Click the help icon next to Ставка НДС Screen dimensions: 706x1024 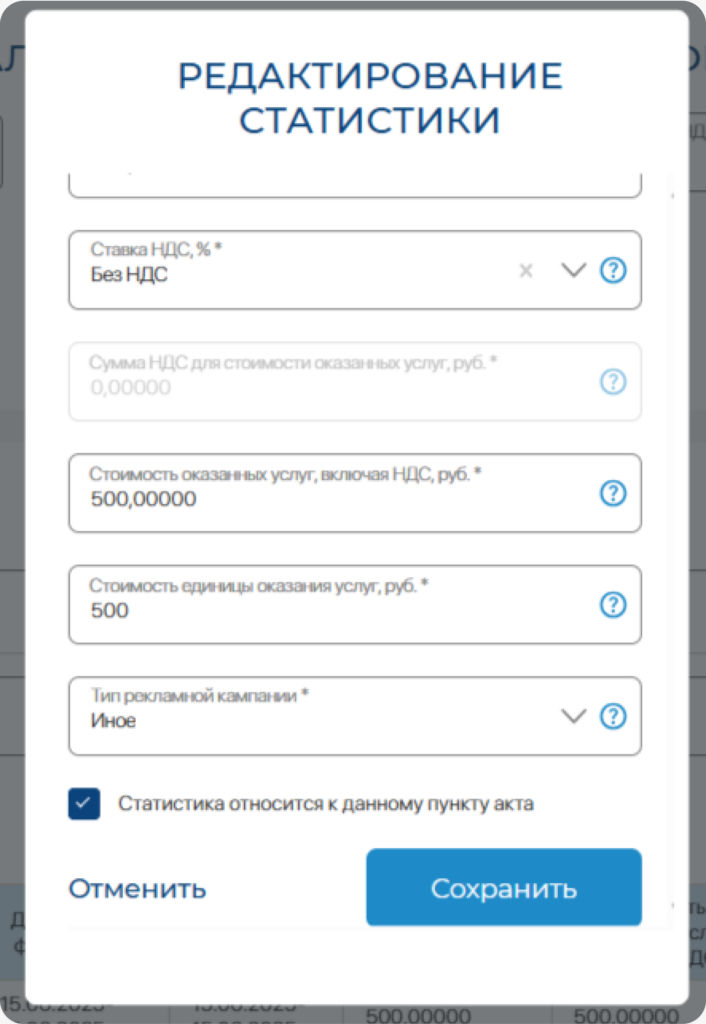[613, 270]
